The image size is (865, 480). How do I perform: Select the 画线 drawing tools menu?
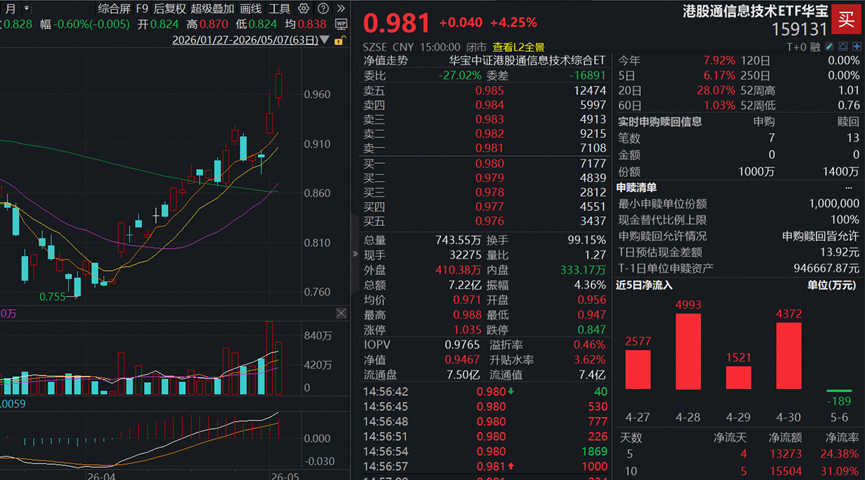point(251,8)
